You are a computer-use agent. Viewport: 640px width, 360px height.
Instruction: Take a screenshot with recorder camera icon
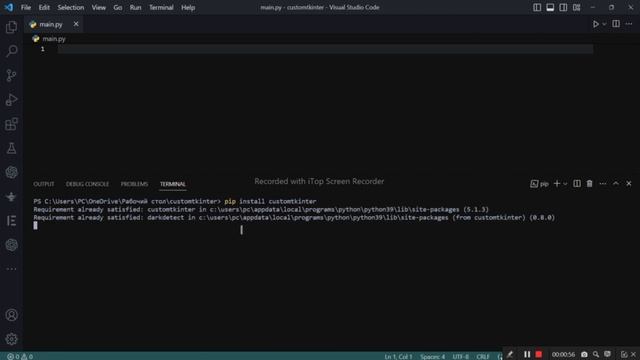click(x=584, y=354)
